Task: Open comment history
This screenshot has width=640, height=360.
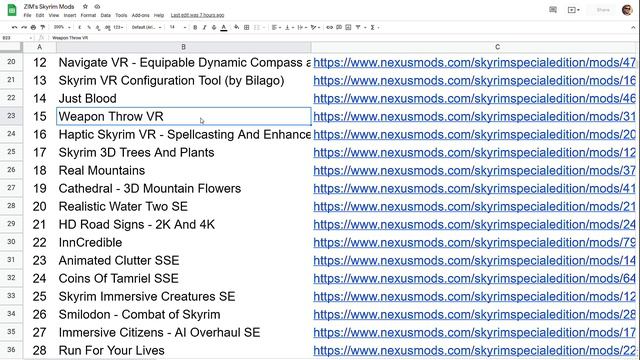Action: click(x=553, y=10)
